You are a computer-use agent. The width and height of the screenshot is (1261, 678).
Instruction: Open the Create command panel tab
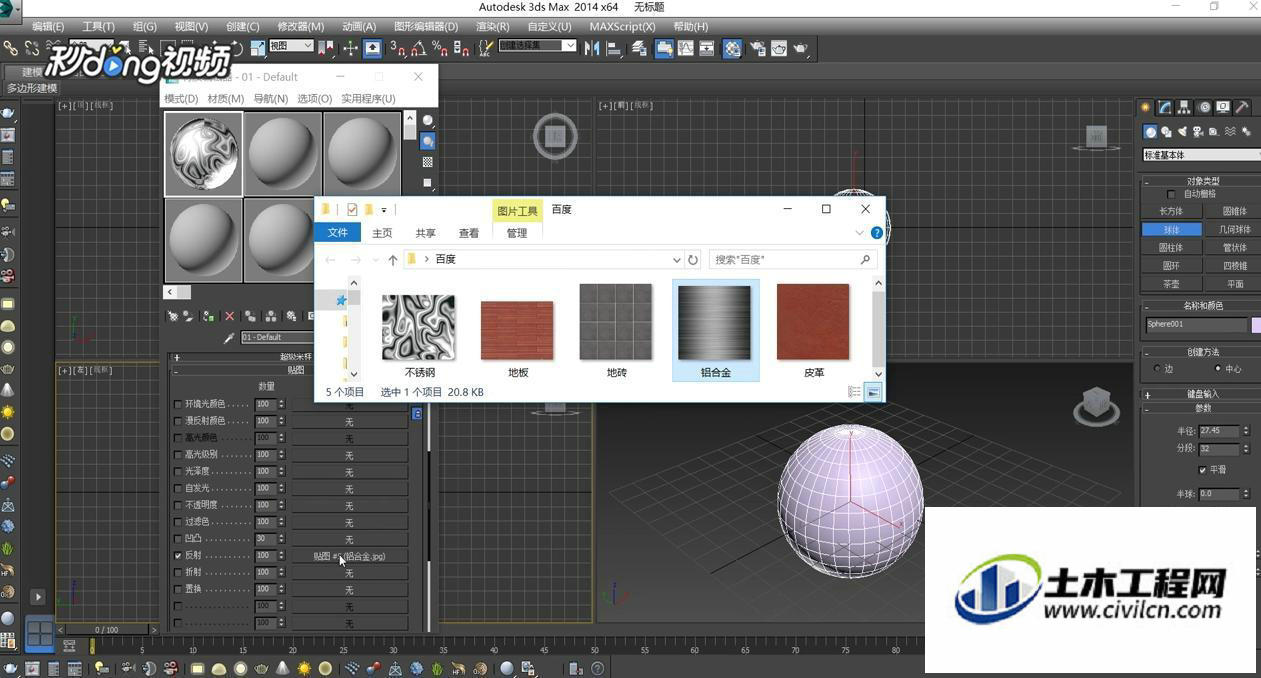point(1146,107)
